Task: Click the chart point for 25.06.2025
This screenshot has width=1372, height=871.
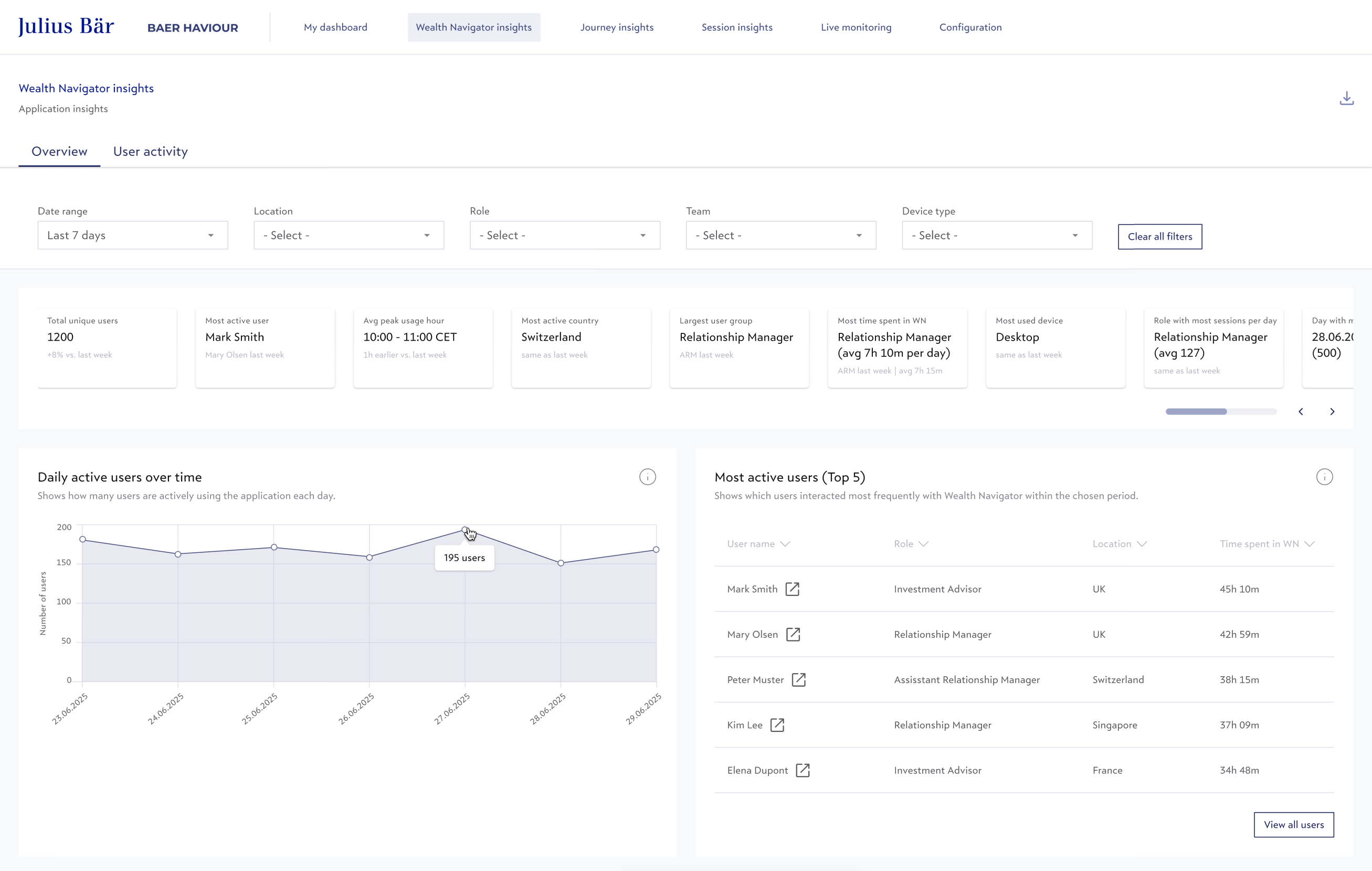Action: (x=274, y=547)
